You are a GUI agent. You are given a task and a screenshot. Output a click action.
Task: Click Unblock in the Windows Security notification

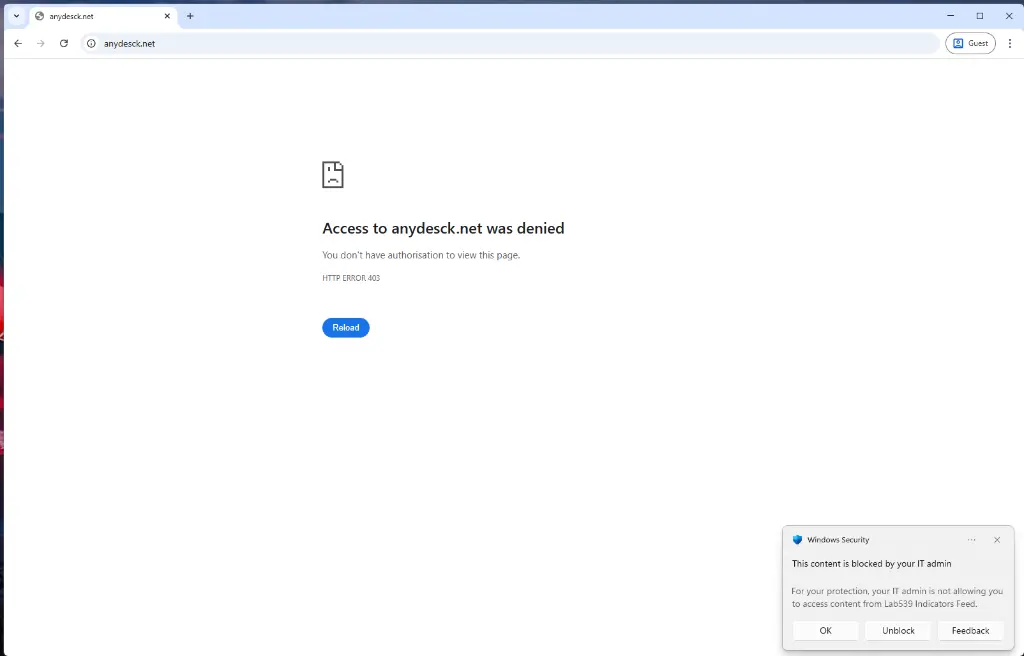click(x=897, y=630)
